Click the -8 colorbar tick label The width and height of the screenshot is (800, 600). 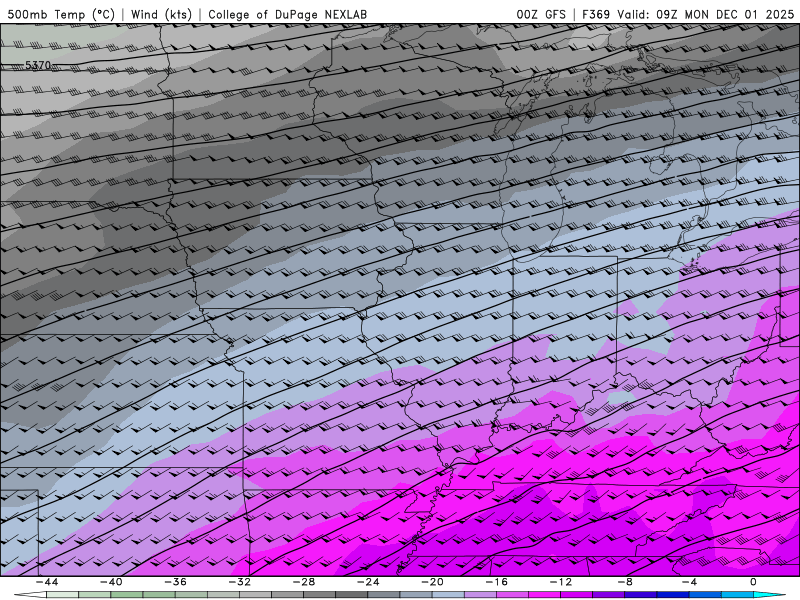click(x=625, y=582)
